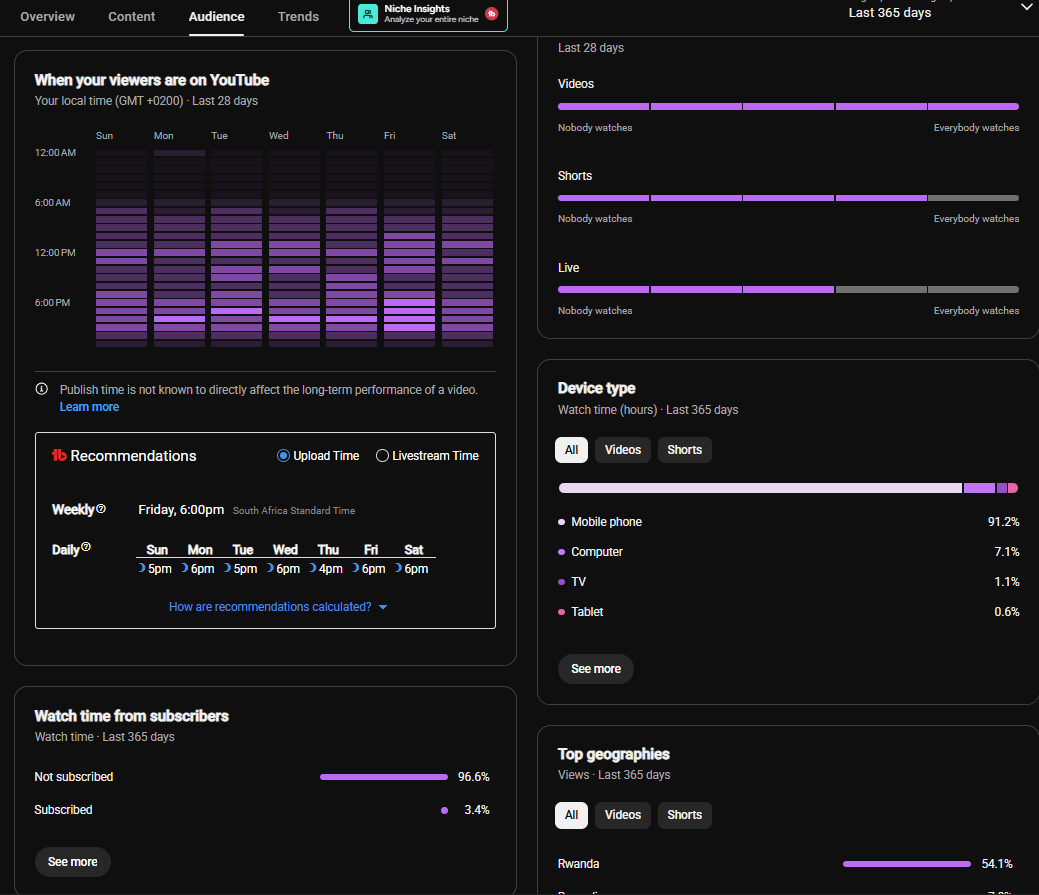Click See more under Watch time from subscribers

coord(72,862)
